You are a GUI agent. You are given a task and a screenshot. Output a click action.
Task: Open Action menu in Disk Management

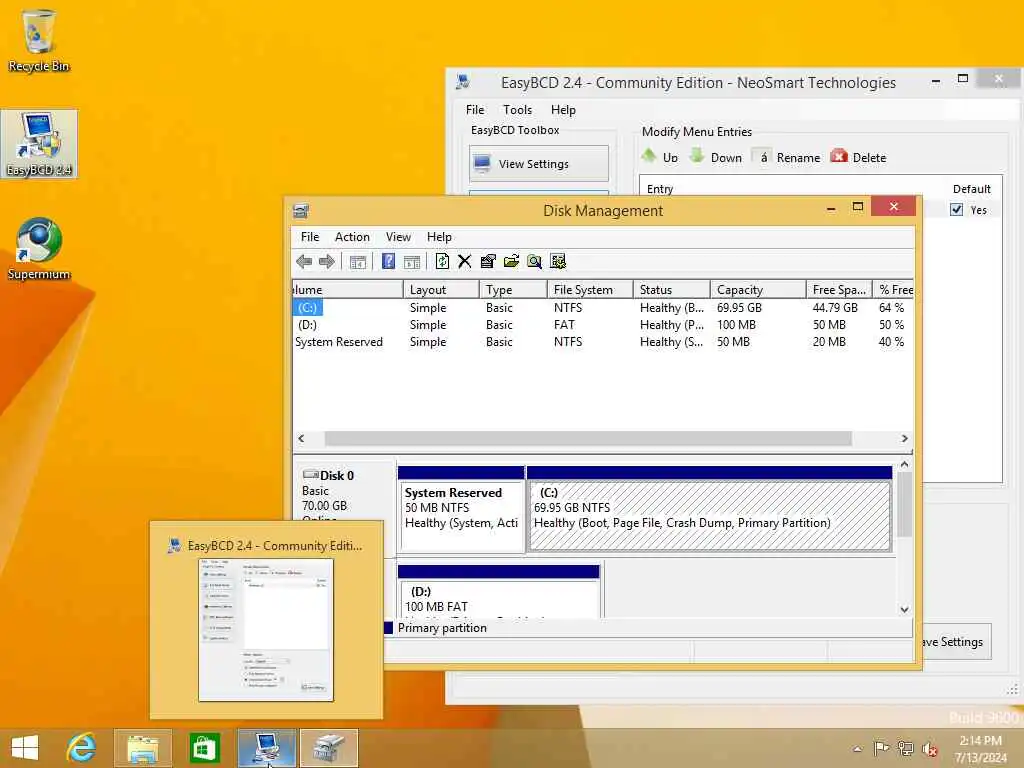point(352,237)
